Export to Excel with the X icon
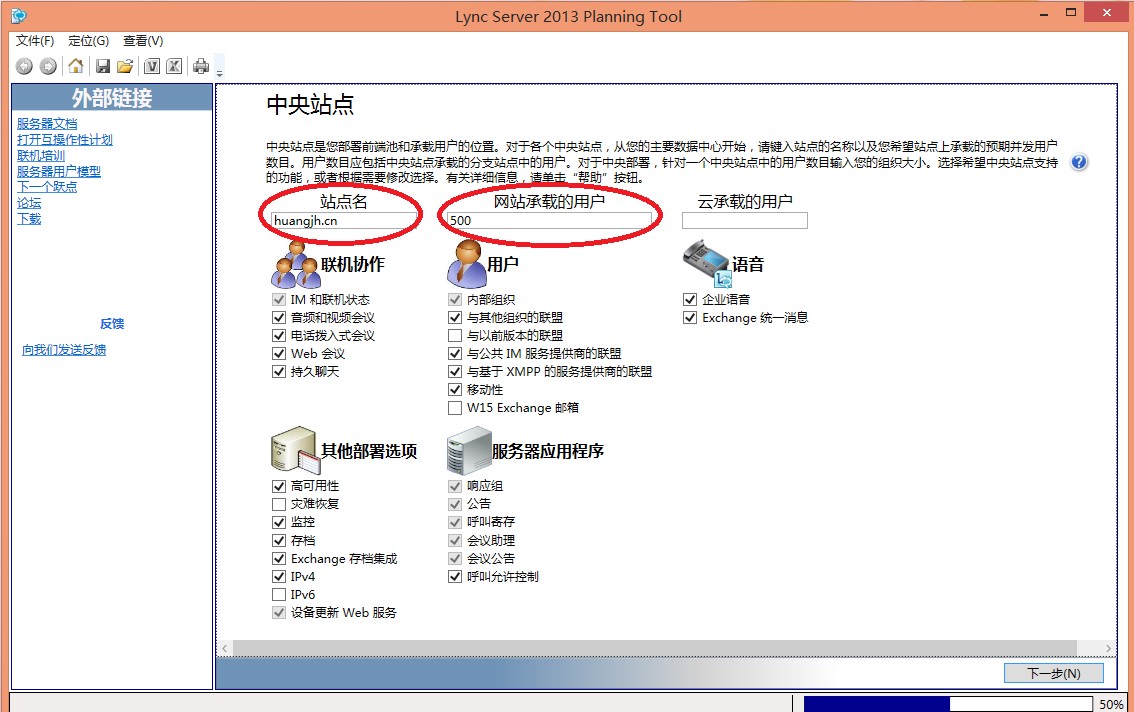 tap(174, 67)
